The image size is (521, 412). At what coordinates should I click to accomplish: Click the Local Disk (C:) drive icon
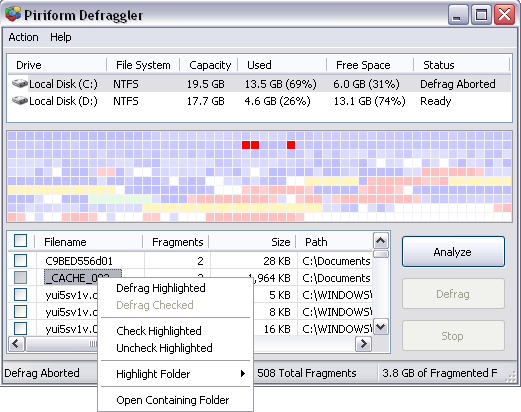tap(20, 83)
